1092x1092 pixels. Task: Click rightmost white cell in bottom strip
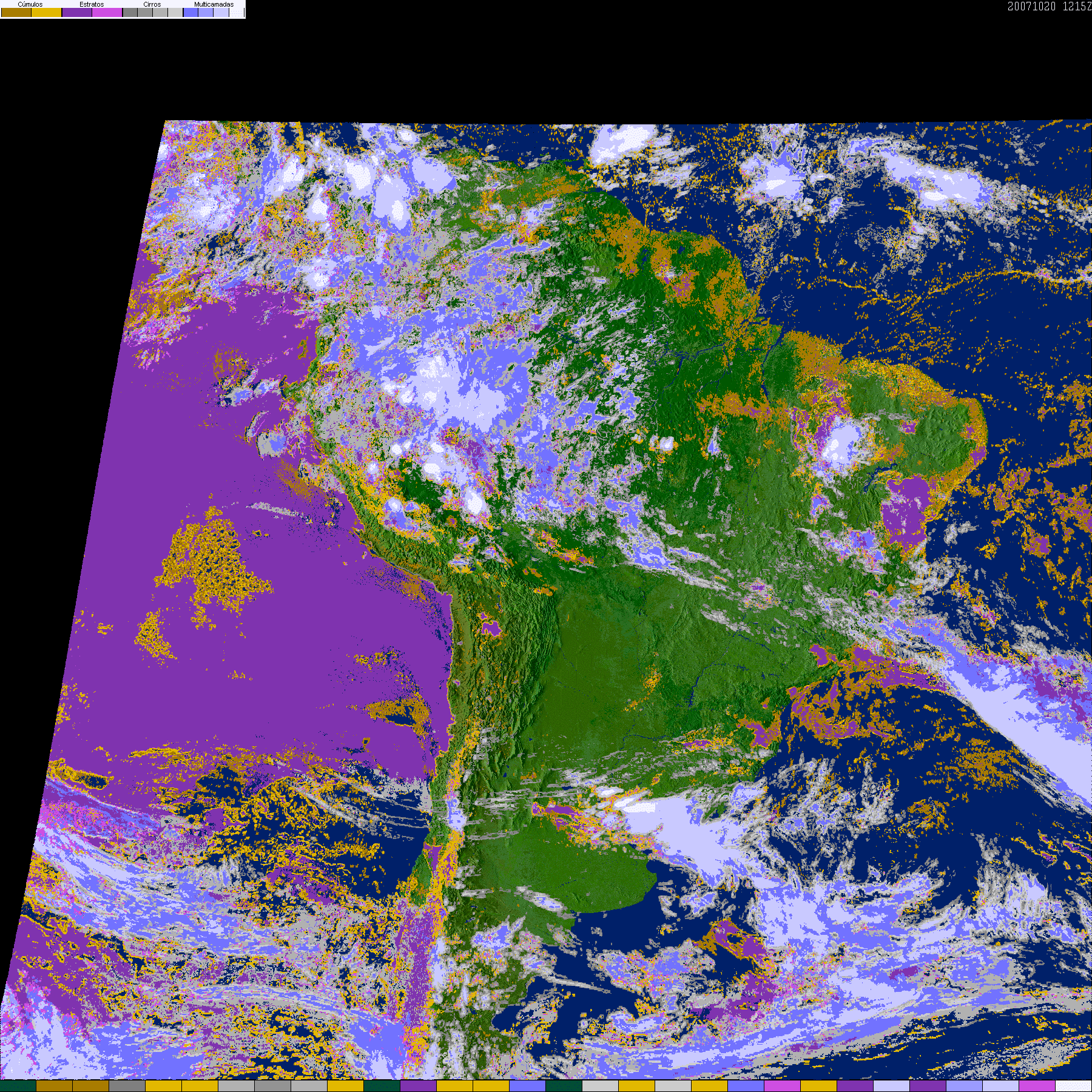(1073, 1086)
